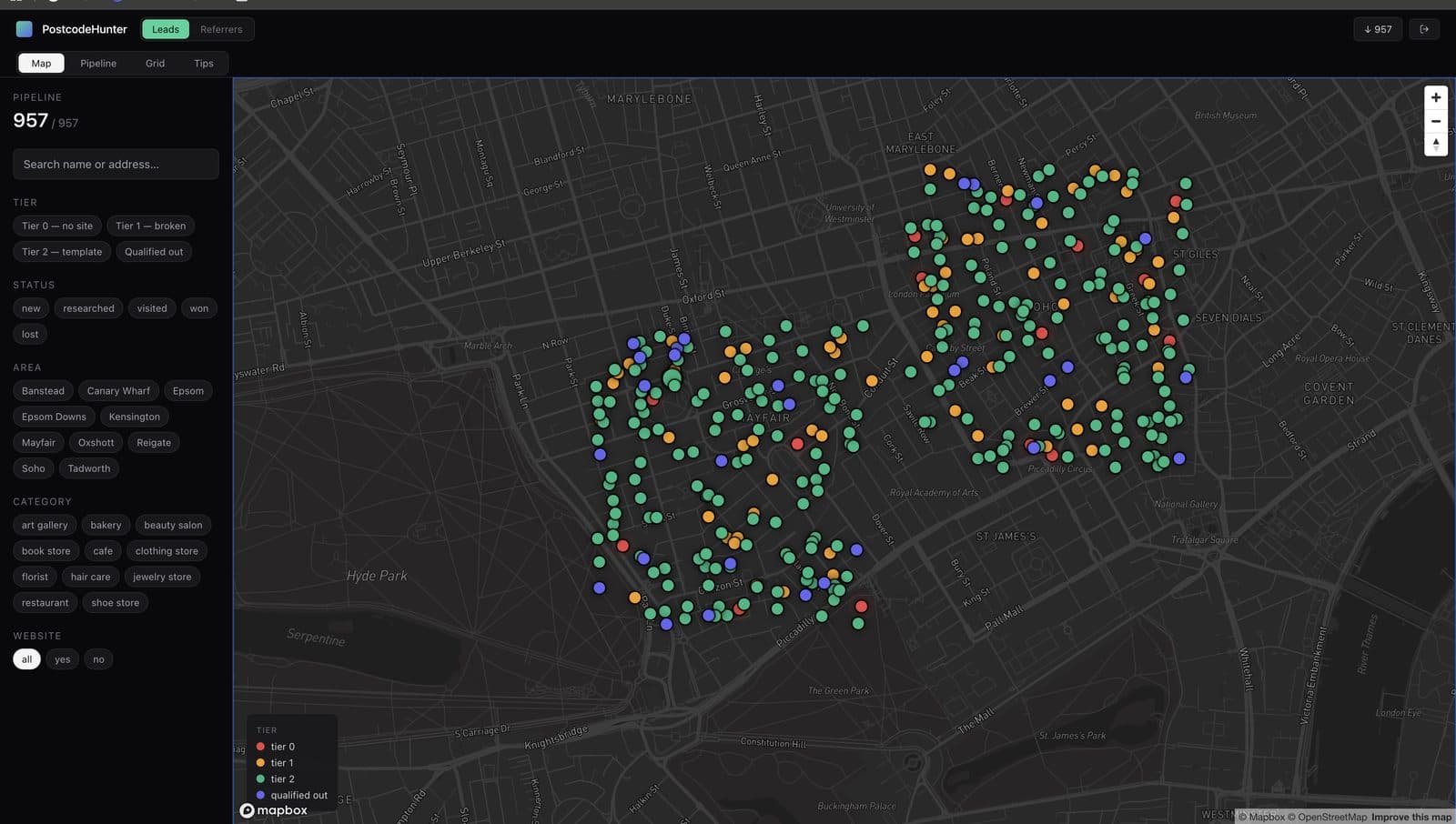Click the PostcodeHunter logo icon
The image size is (1456, 824).
click(x=25, y=29)
